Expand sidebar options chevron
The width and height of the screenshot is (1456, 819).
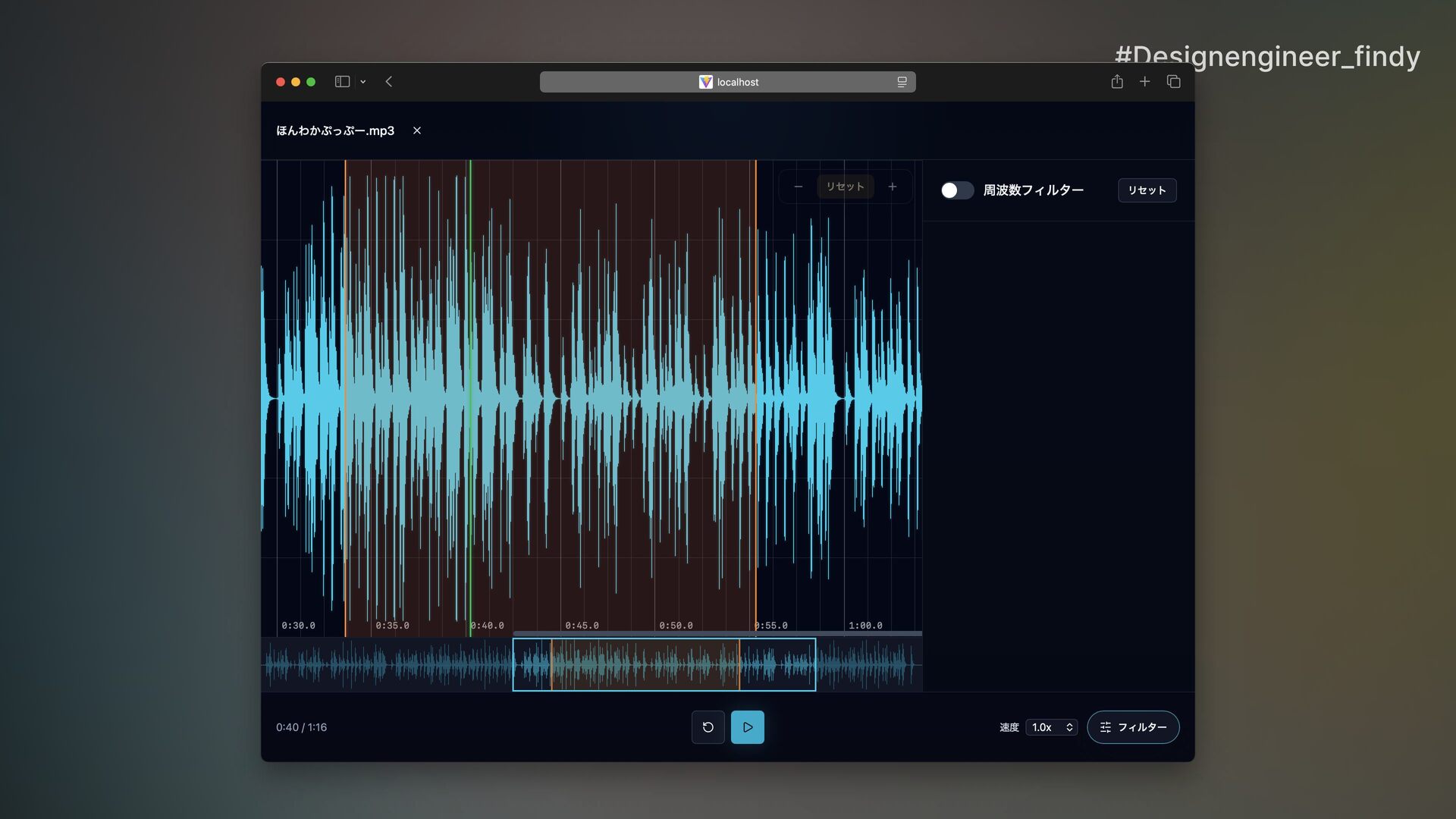pyautogui.click(x=363, y=82)
